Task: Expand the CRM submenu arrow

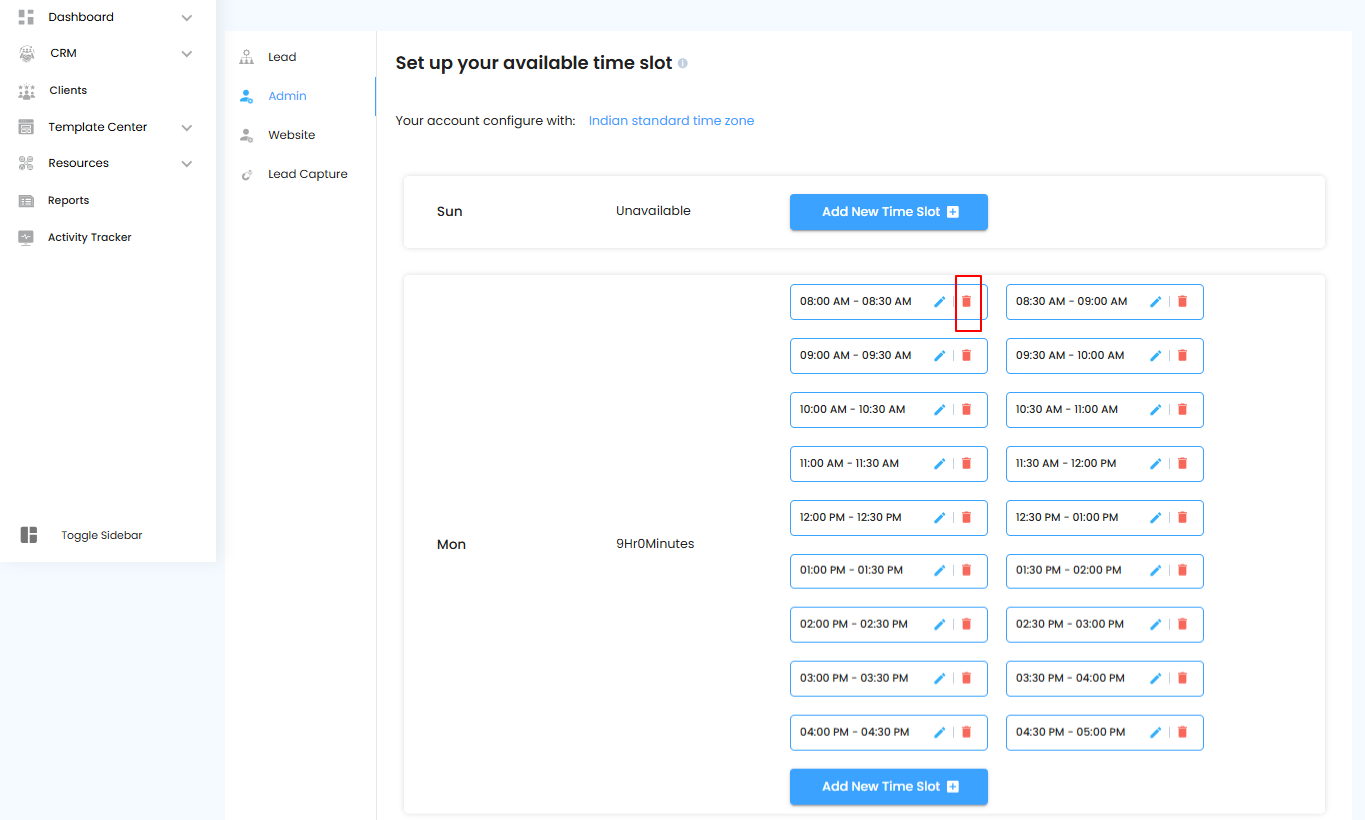Action: click(x=187, y=54)
